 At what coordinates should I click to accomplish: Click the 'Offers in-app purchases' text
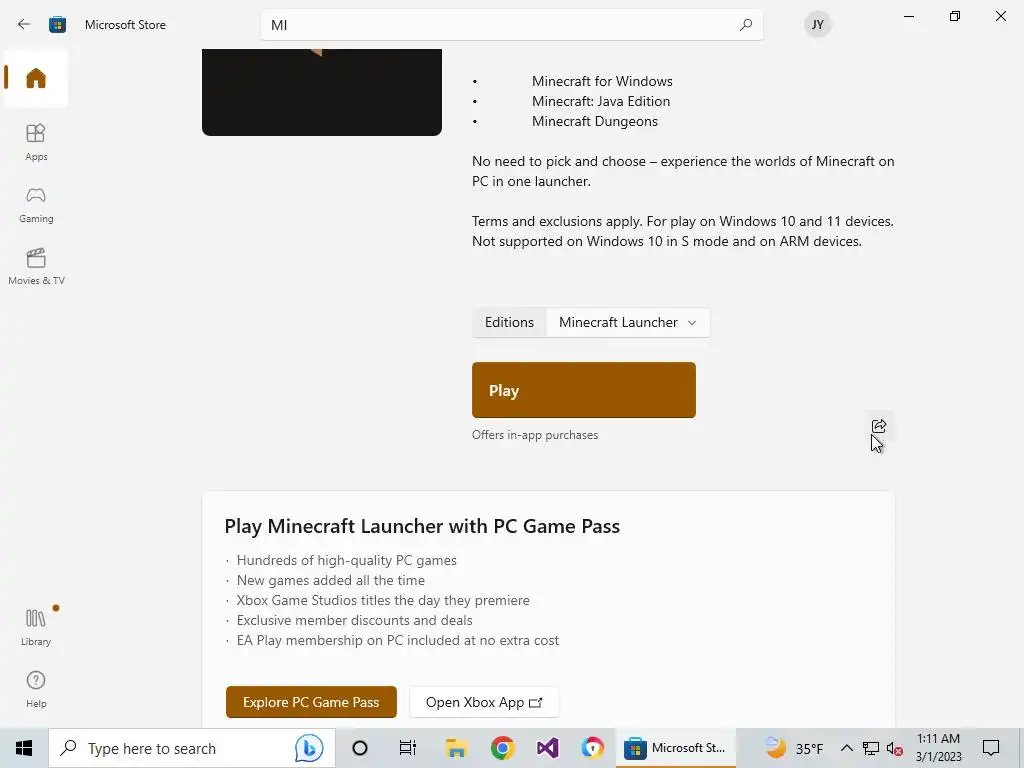[535, 435]
